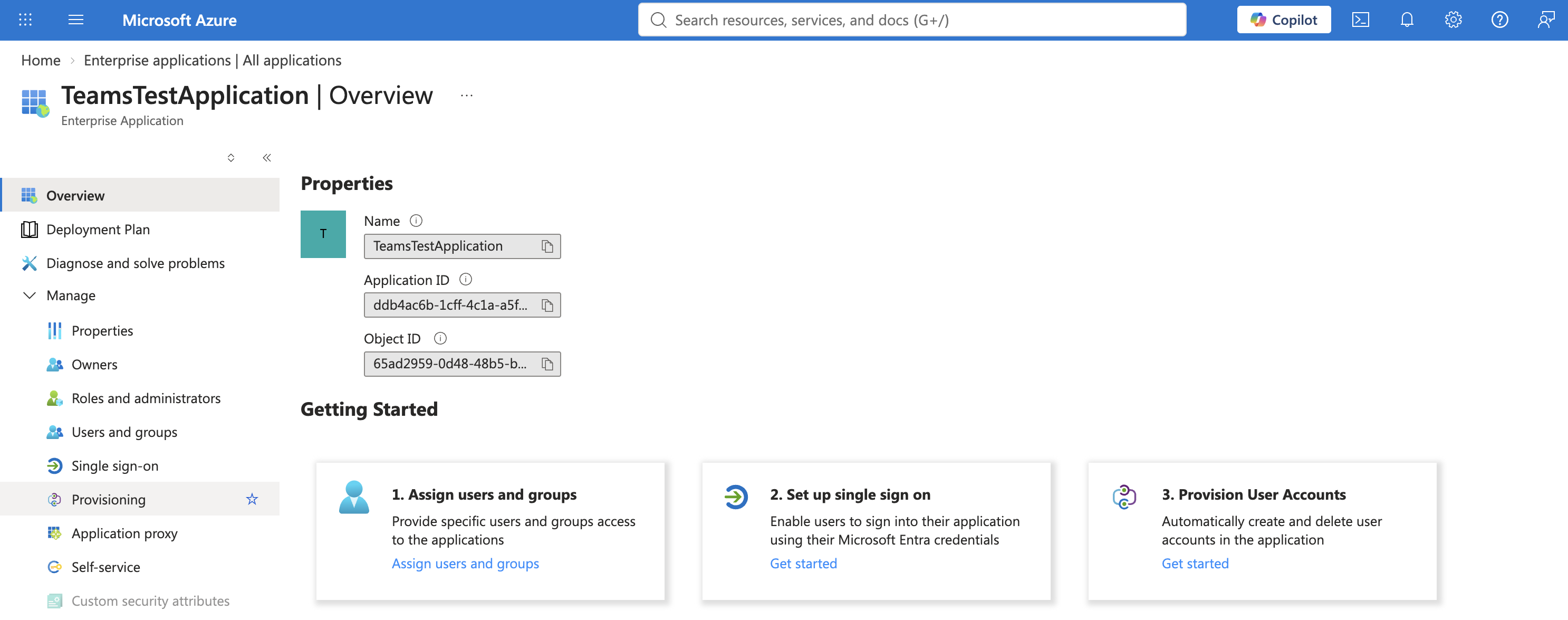The height and width of the screenshot is (620, 1568).
Task: Open notifications bell
Action: [x=1406, y=20]
